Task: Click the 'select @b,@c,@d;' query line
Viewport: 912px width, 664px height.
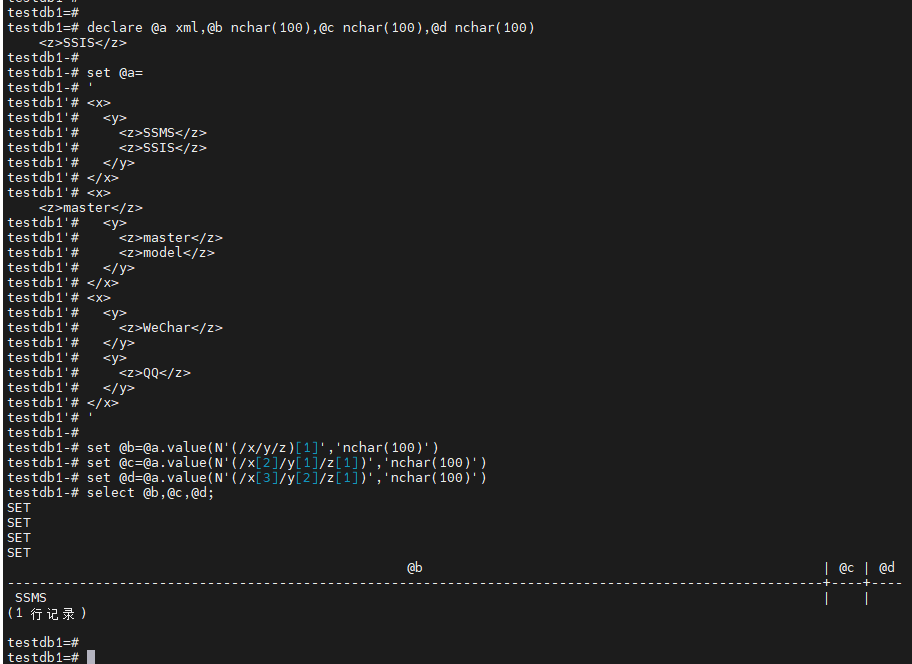Action: 151,492
